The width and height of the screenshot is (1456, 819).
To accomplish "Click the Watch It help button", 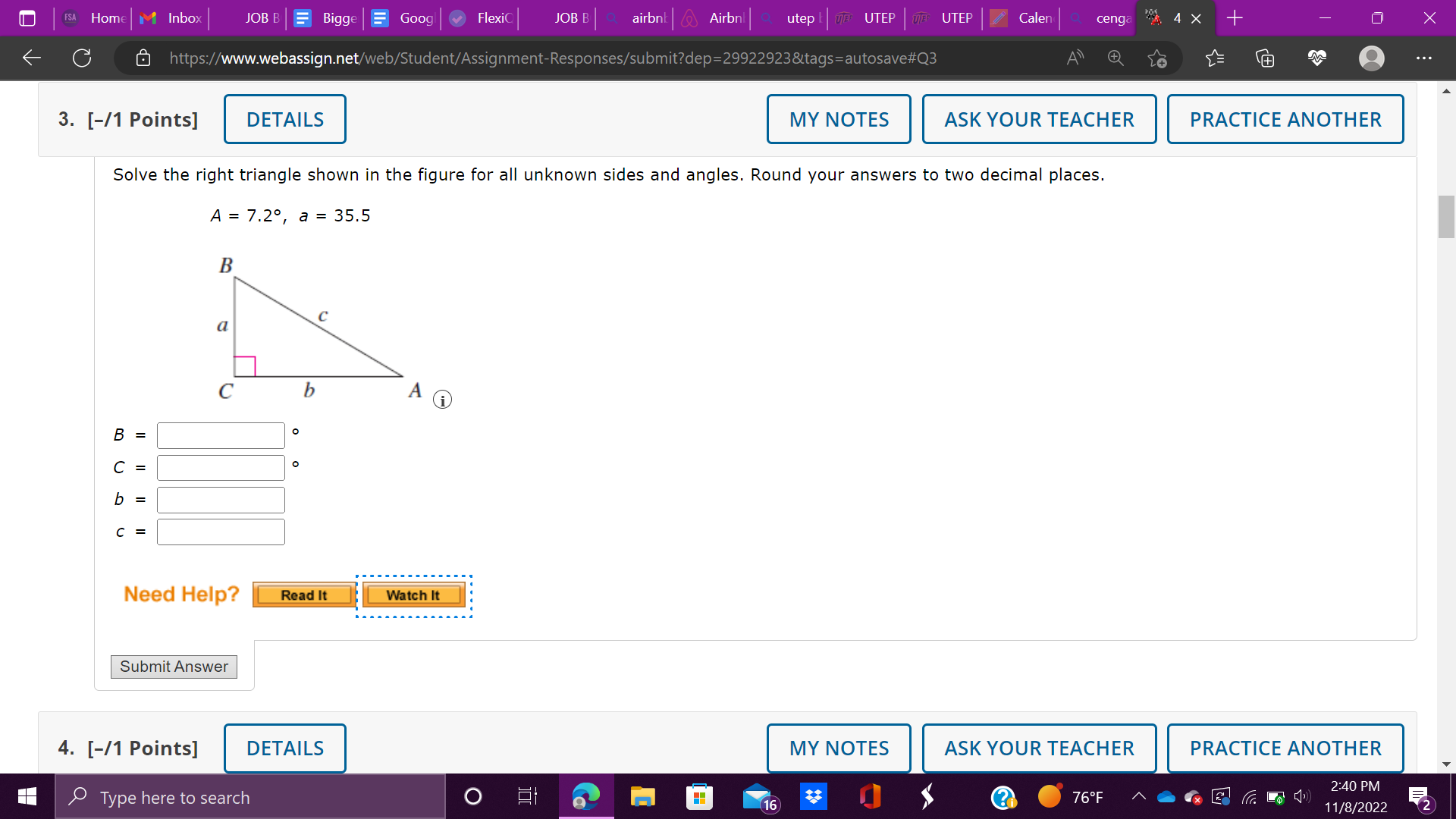I will tap(413, 595).
